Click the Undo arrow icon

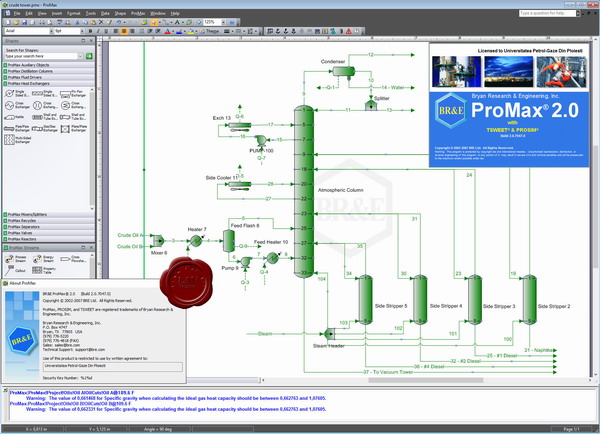(x=119, y=22)
